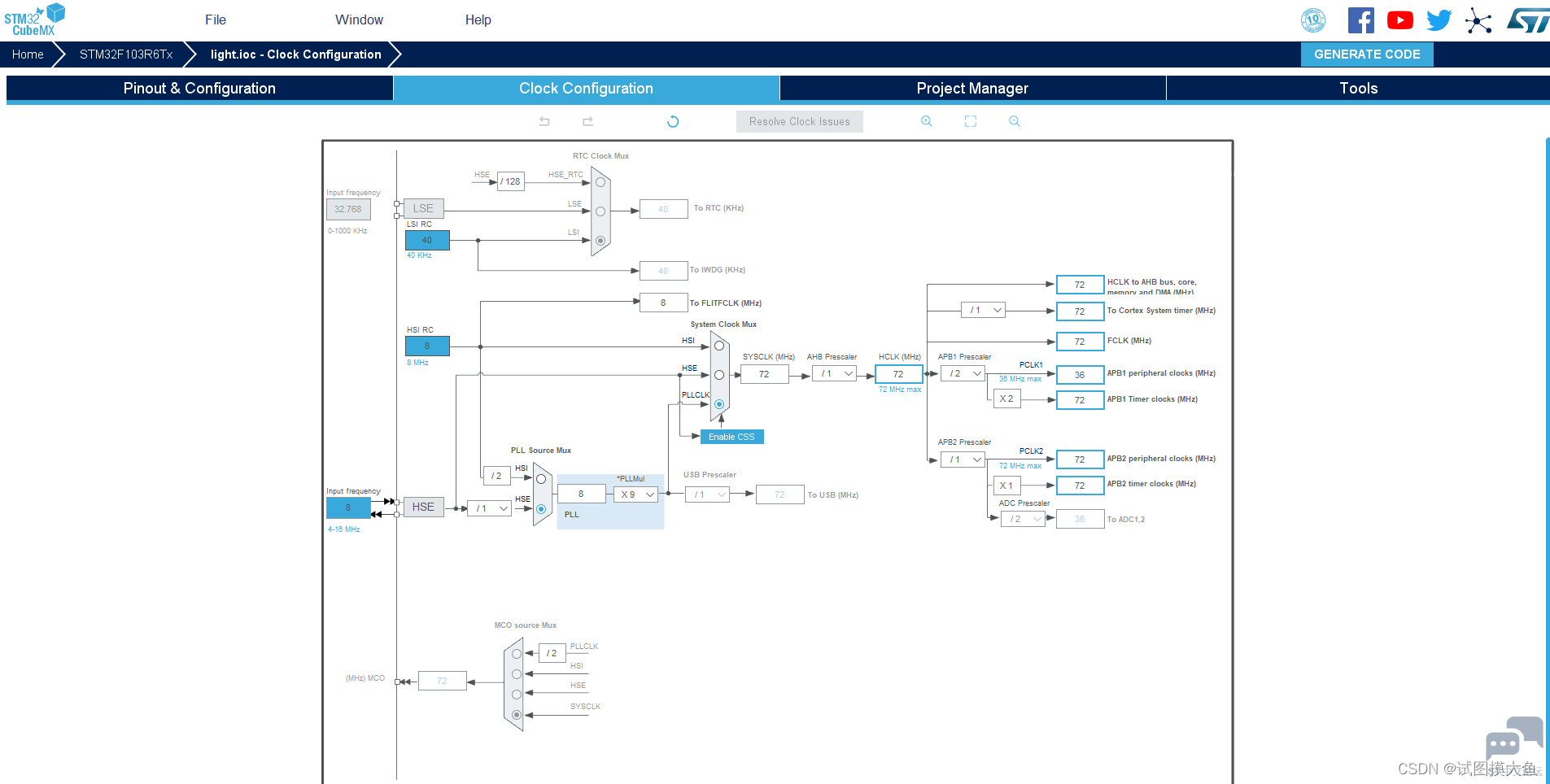The height and width of the screenshot is (784, 1550).
Task: Select SYSCLK in the MCO source Mux
Action: coord(517,715)
